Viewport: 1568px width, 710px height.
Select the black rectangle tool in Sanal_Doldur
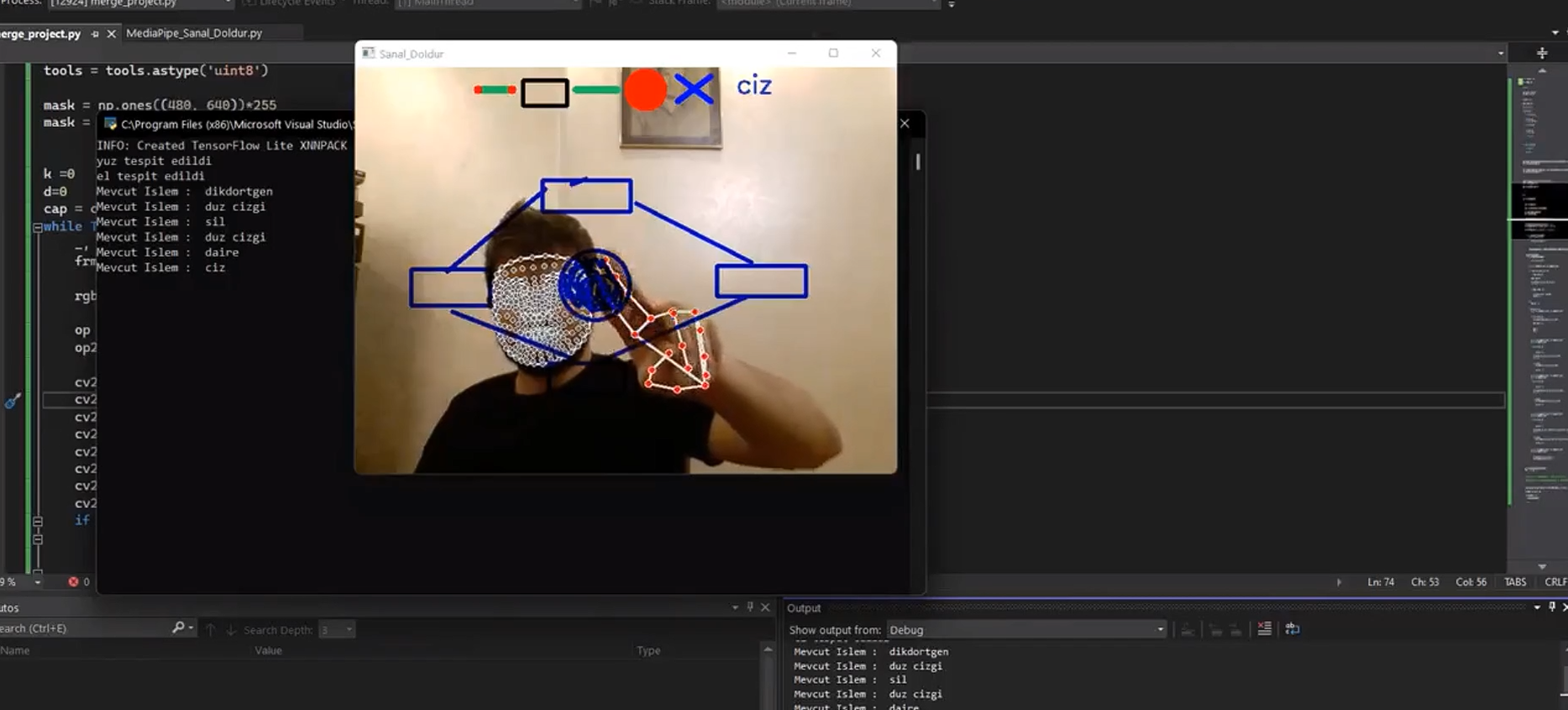pos(545,92)
